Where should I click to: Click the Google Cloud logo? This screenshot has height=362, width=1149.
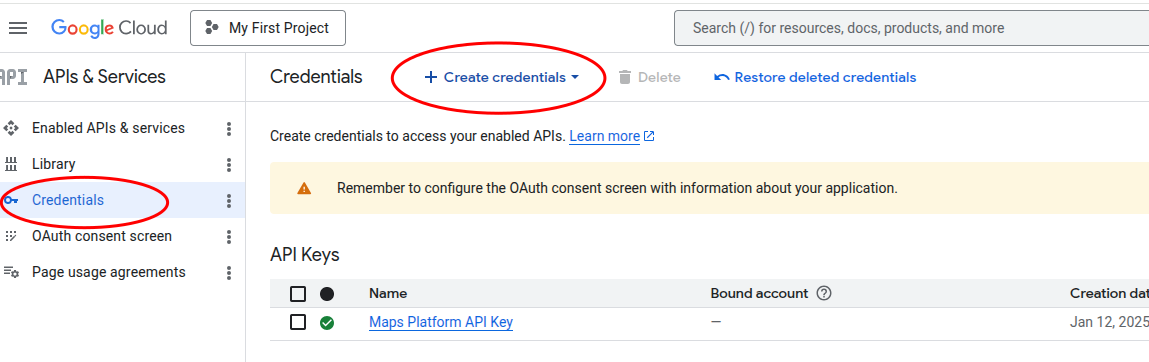click(109, 29)
